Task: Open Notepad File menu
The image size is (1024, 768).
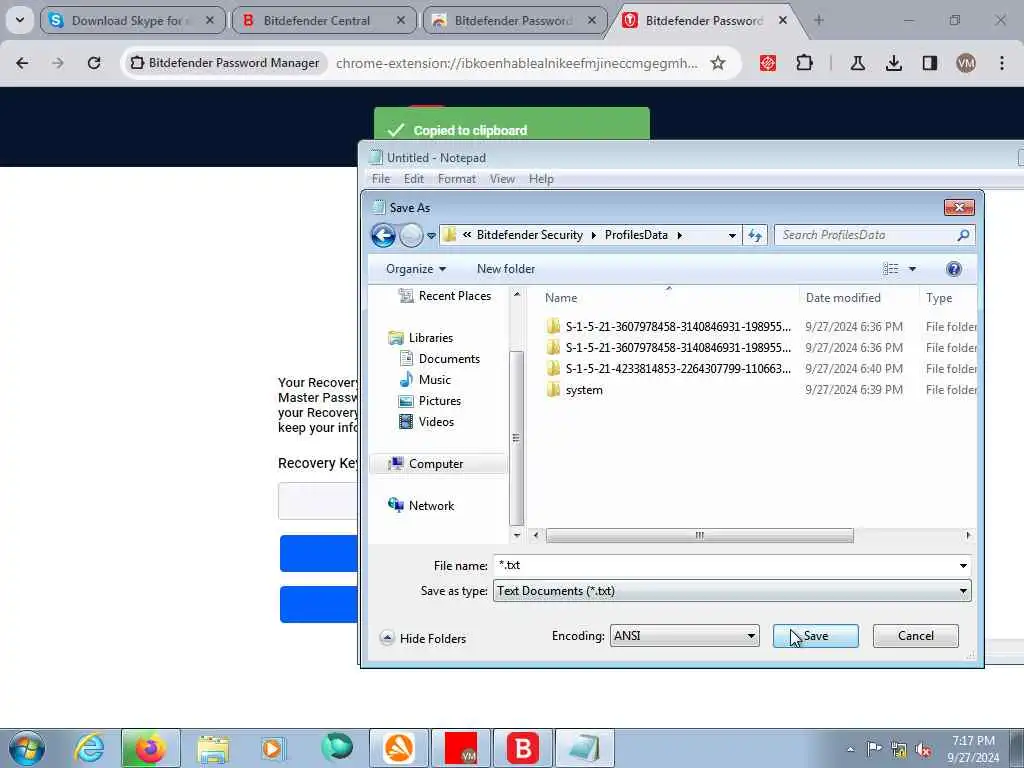Action: point(380,179)
